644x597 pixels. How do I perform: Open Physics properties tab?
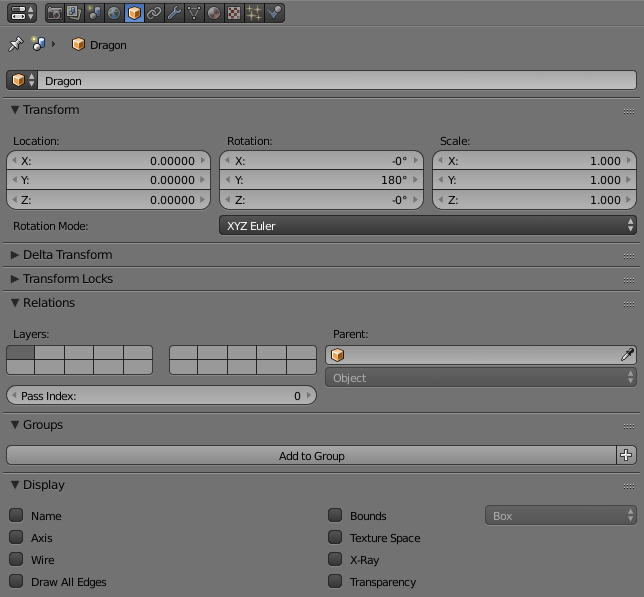pos(274,13)
